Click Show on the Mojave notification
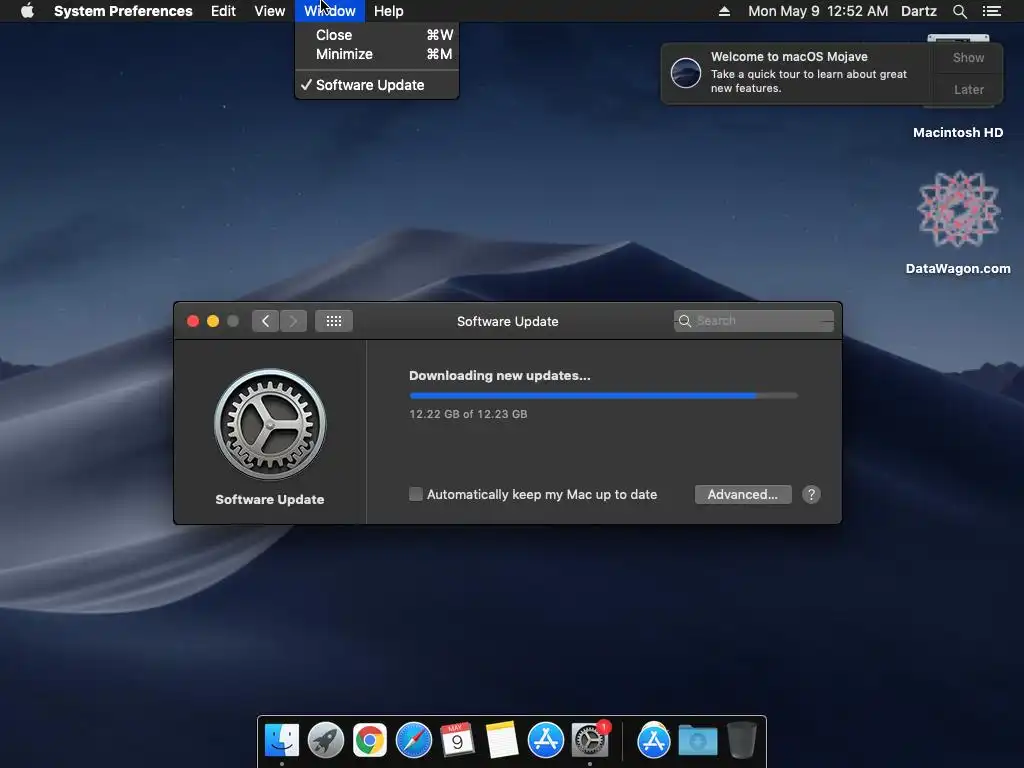1024x768 pixels. click(968, 57)
